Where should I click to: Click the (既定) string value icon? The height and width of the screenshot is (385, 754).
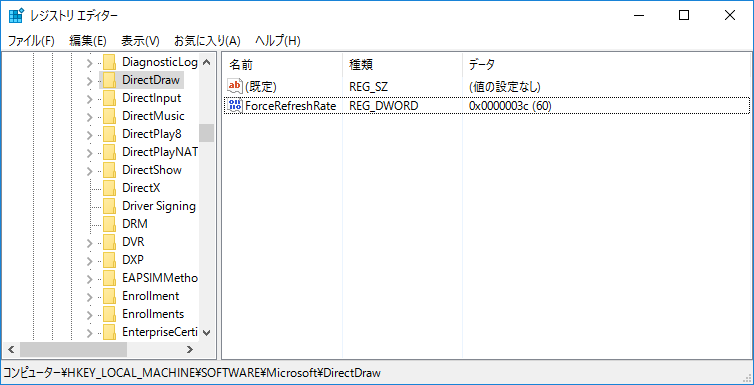coord(235,87)
